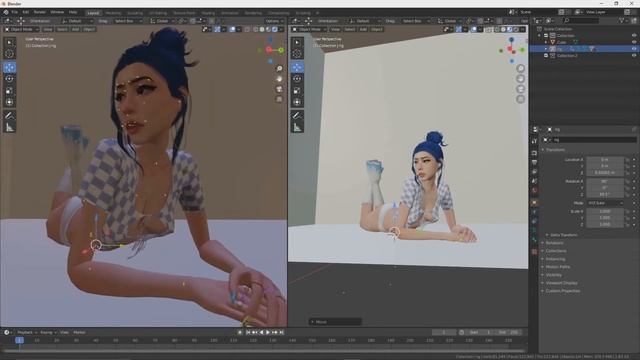640x360 pixels.
Task: Switch right viewport to rendered shading
Action: pos(516,29)
